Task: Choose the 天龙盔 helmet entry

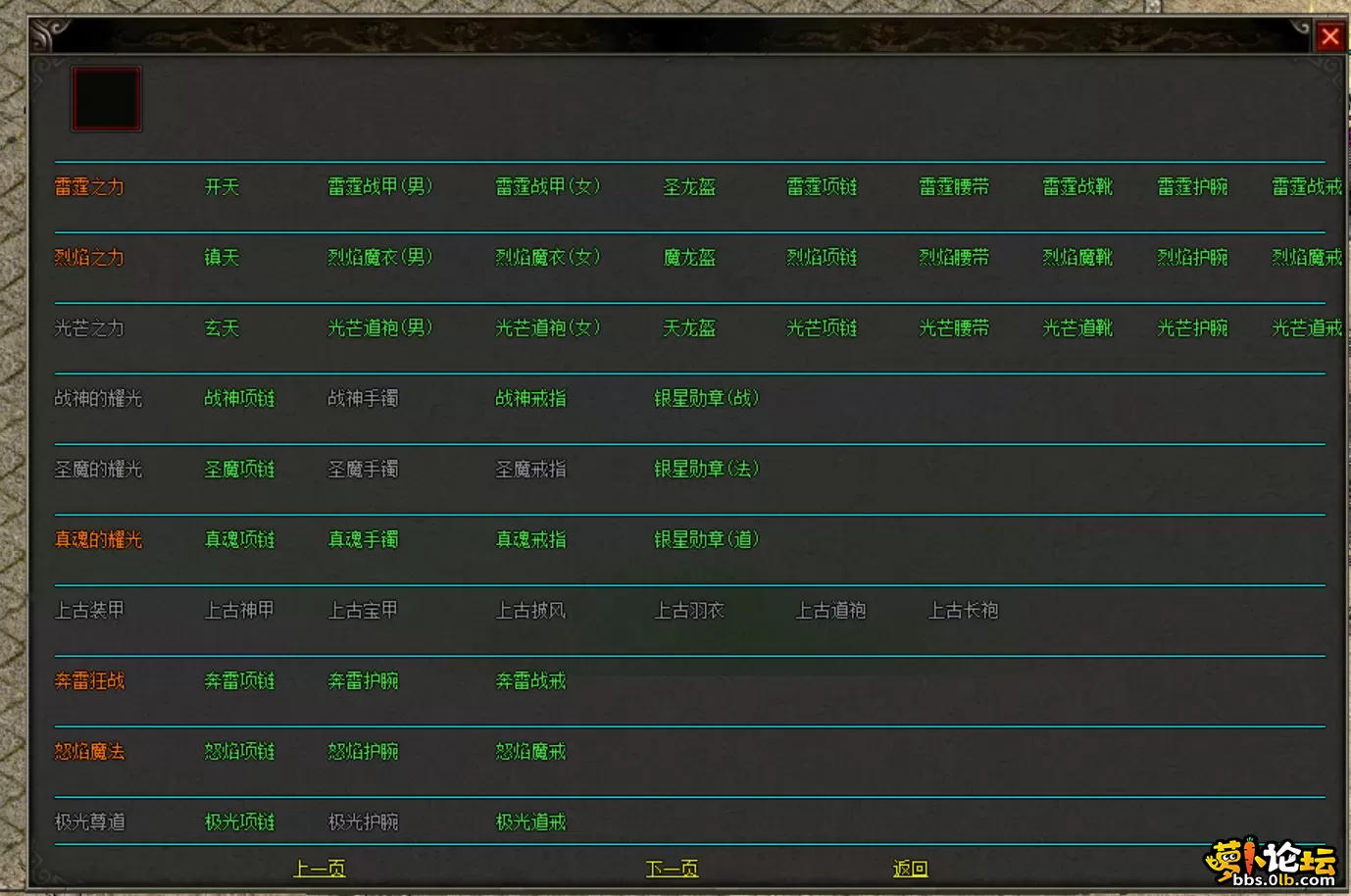Action: tap(690, 327)
